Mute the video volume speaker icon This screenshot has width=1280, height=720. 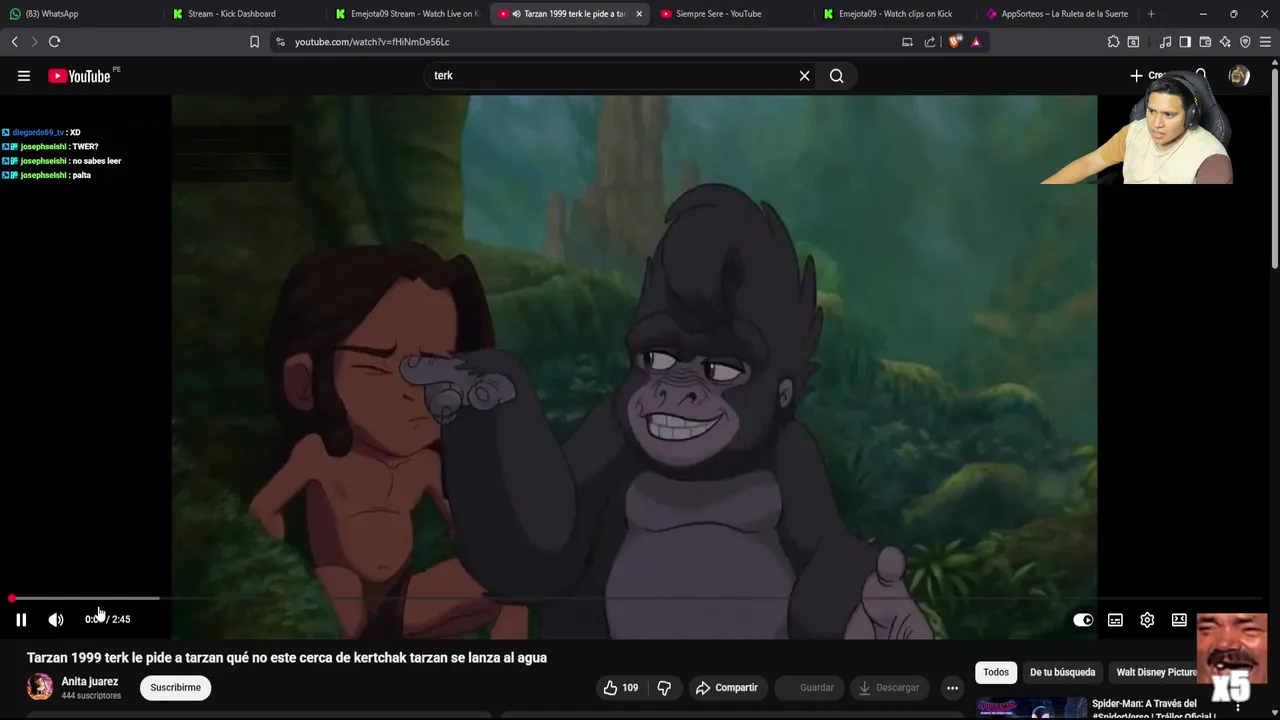(x=56, y=620)
